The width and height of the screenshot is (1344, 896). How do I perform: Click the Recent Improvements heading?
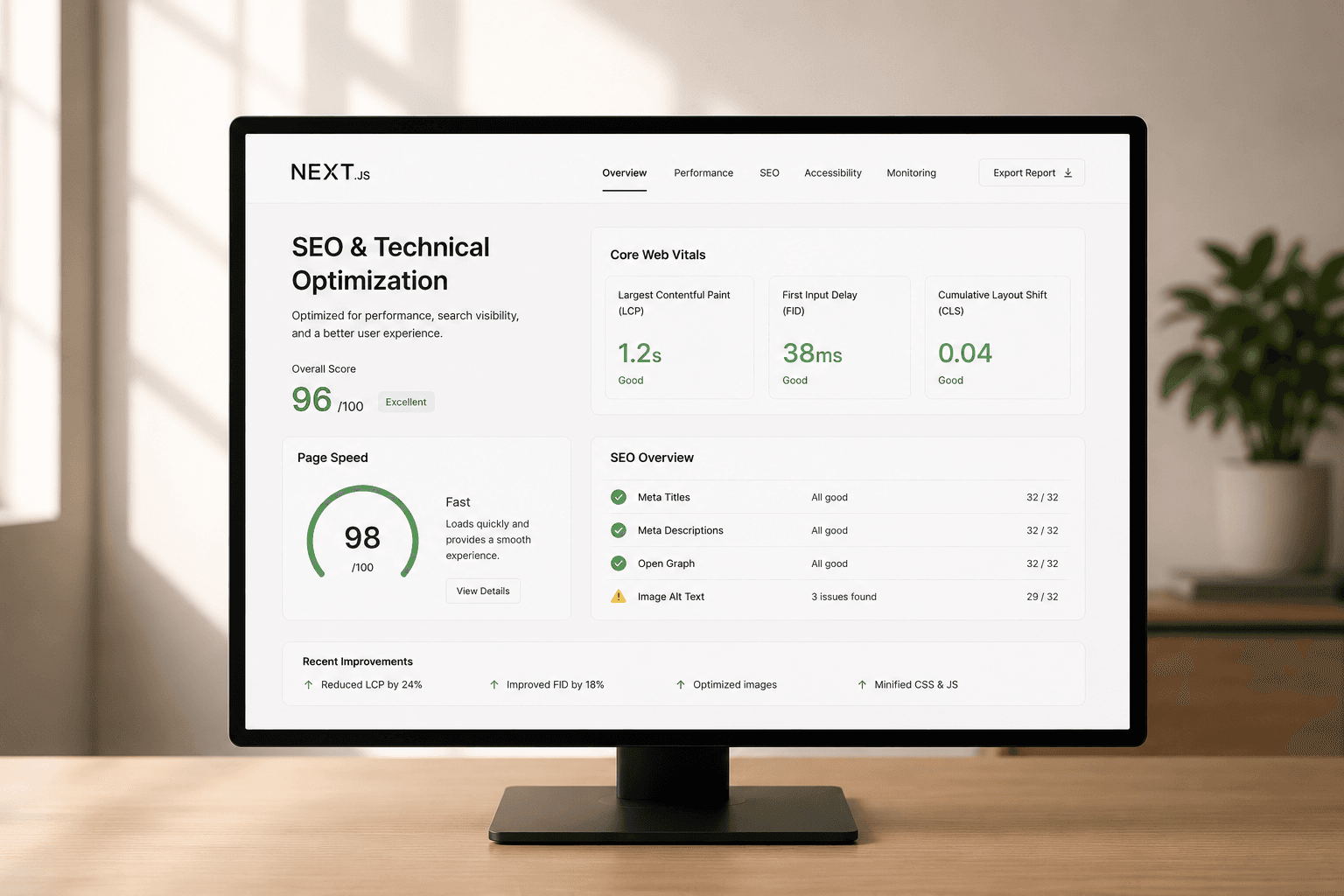tap(357, 661)
